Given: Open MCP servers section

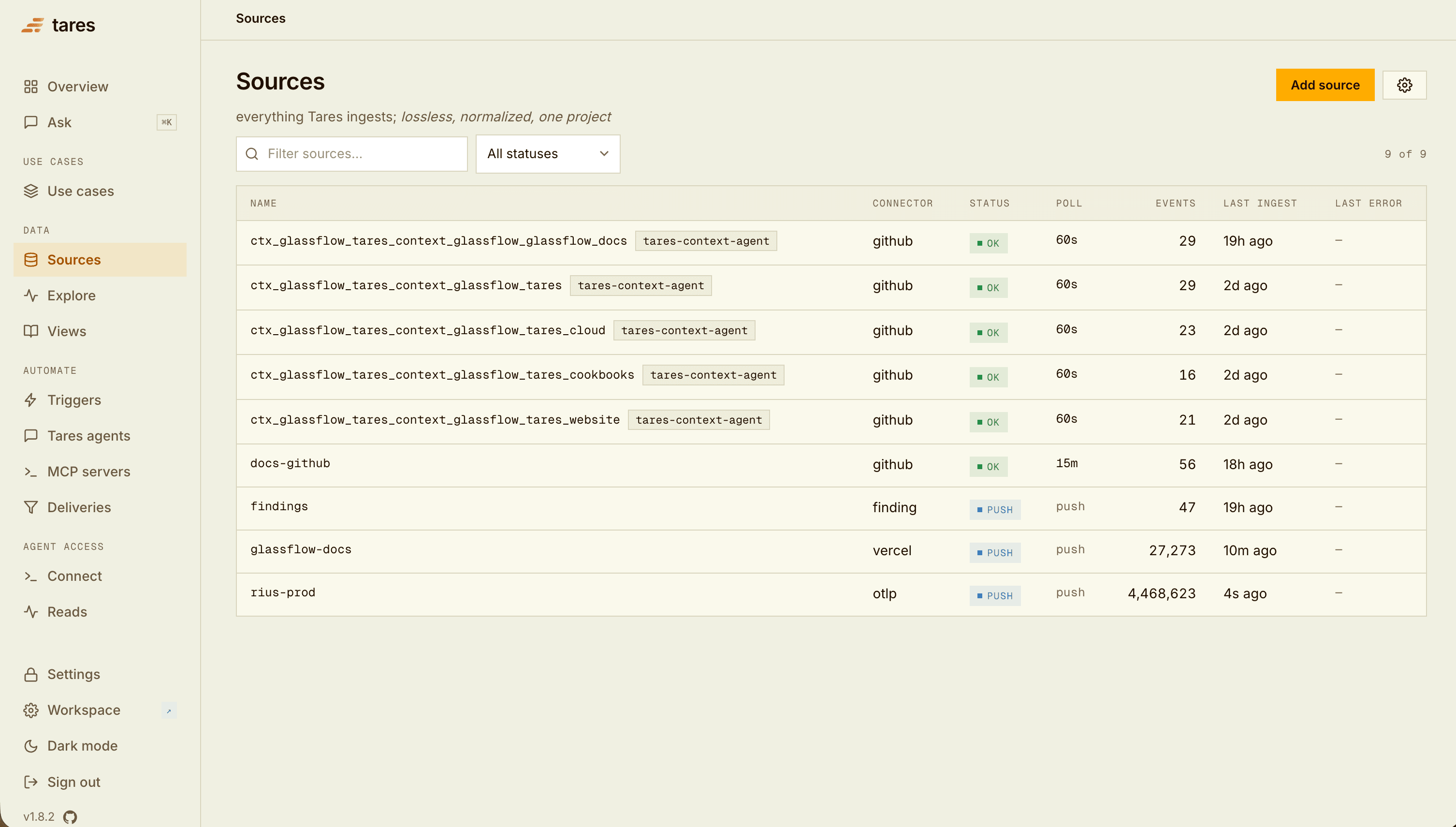Looking at the screenshot, I should pyautogui.click(x=100, y=472).
